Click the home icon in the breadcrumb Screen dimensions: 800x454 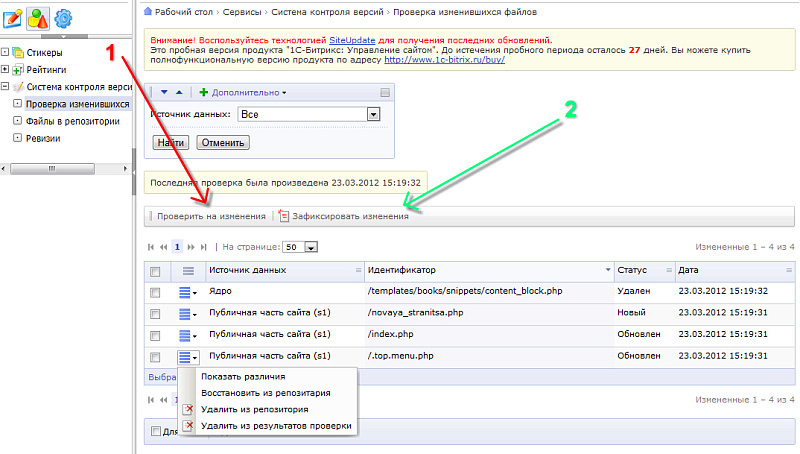point(150,12)
